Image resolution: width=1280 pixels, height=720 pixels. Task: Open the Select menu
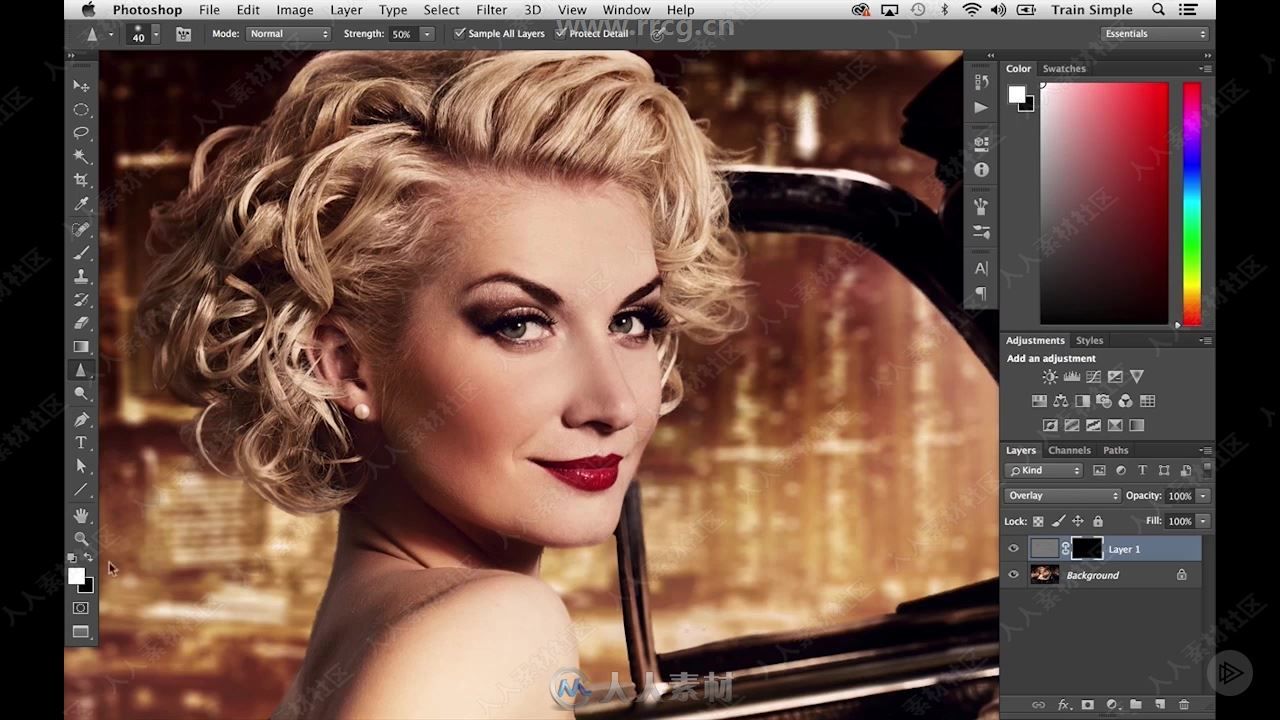point(441,10)
